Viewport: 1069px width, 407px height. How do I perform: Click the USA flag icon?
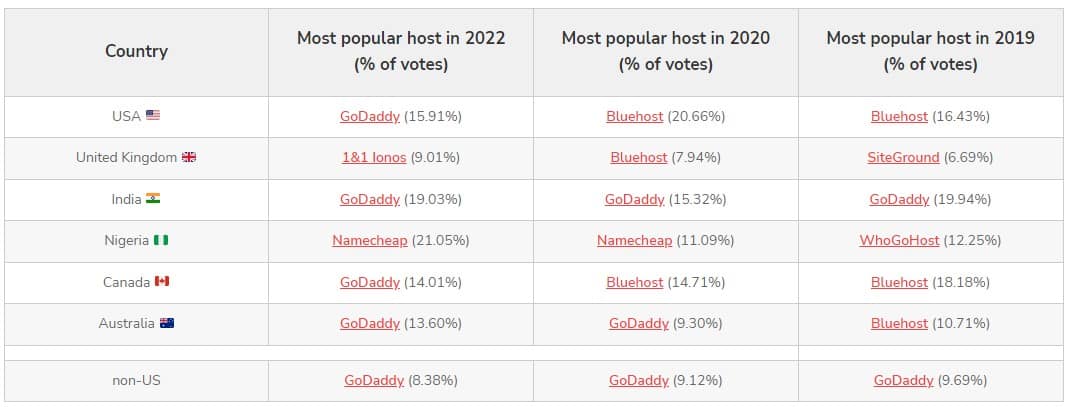153,116
